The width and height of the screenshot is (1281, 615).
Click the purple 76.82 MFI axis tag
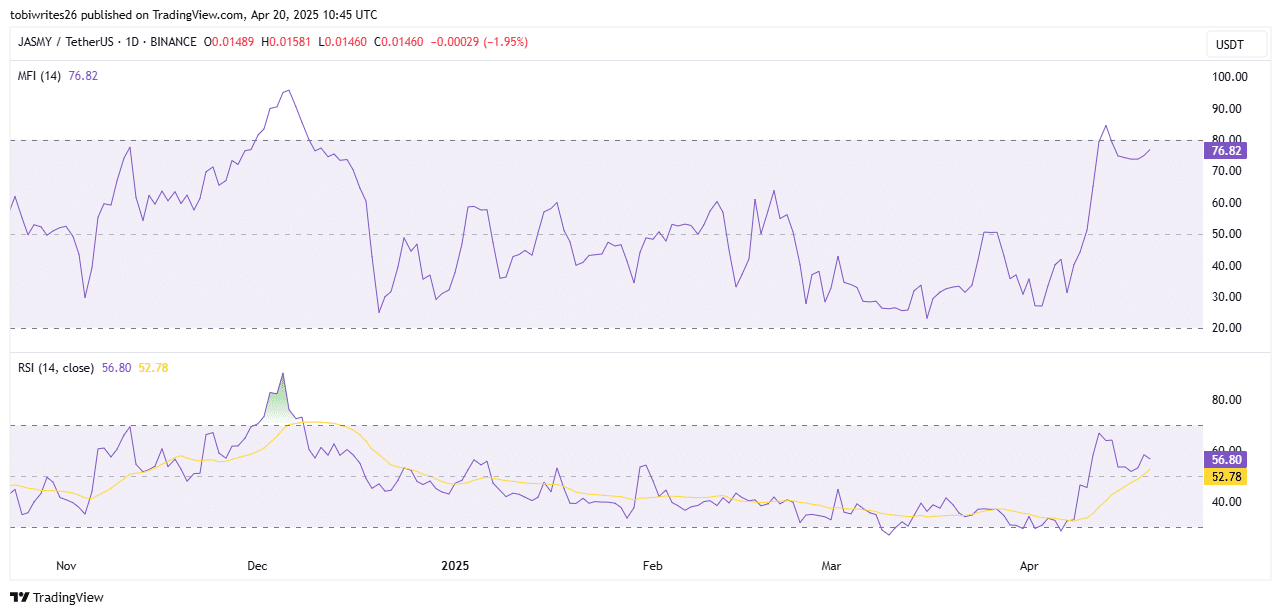pyautogui.click(x=1226, y=151)
